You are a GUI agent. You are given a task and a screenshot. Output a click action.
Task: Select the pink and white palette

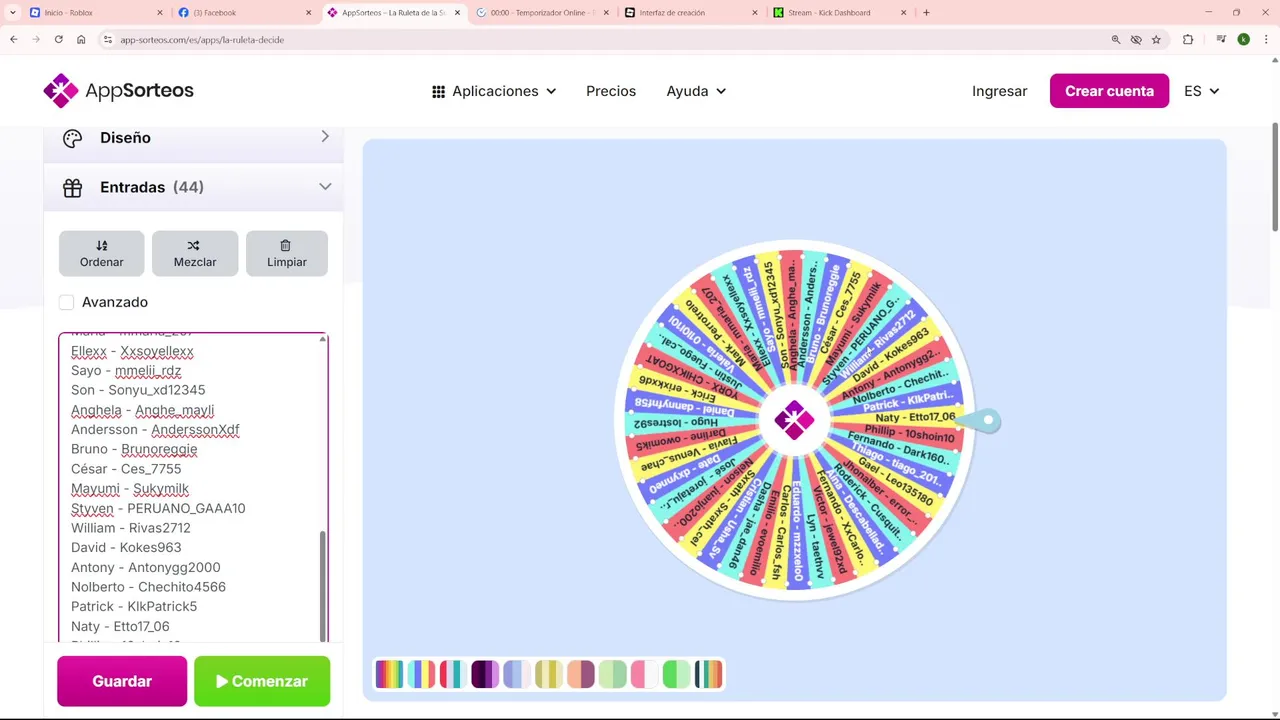645,674
